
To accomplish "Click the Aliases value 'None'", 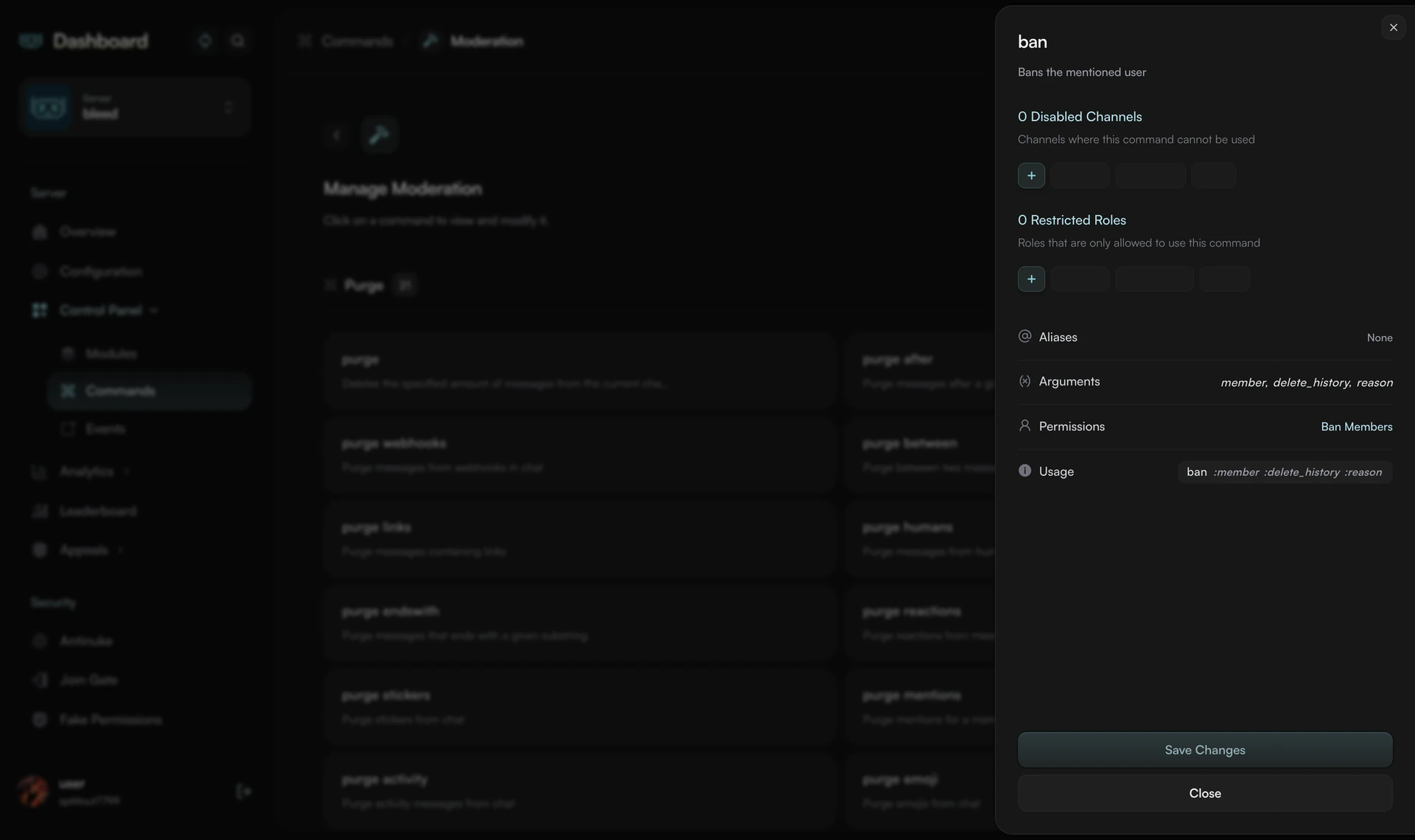I will [x=1380, y=337].
